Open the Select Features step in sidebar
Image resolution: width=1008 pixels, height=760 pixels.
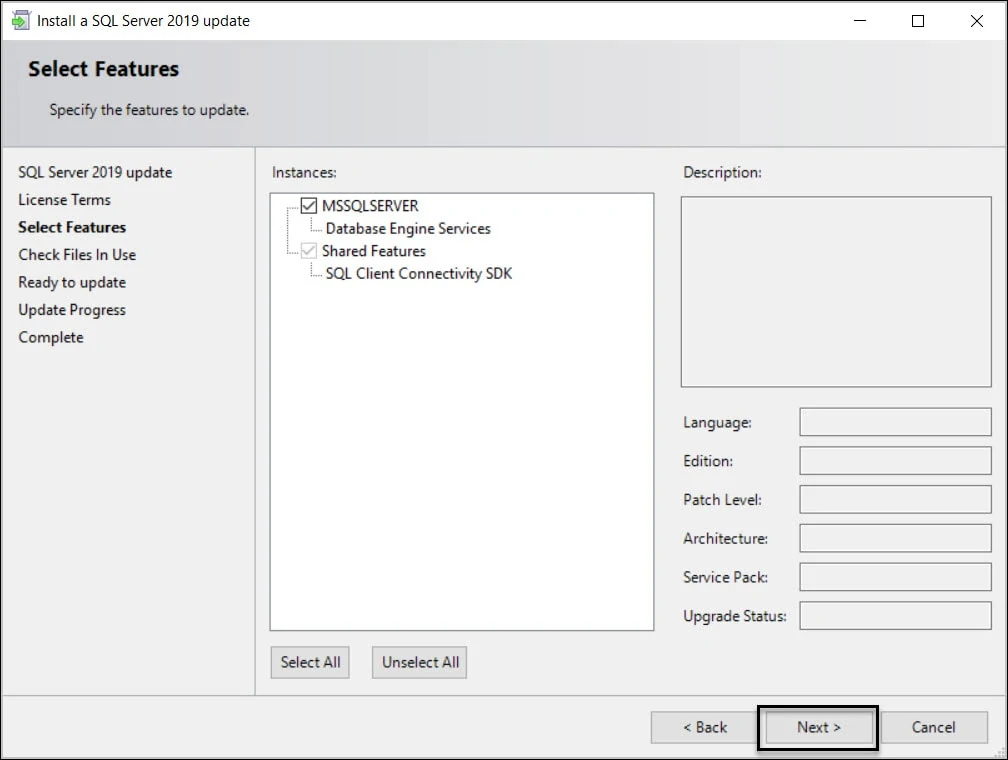click(x=72, y=227)
